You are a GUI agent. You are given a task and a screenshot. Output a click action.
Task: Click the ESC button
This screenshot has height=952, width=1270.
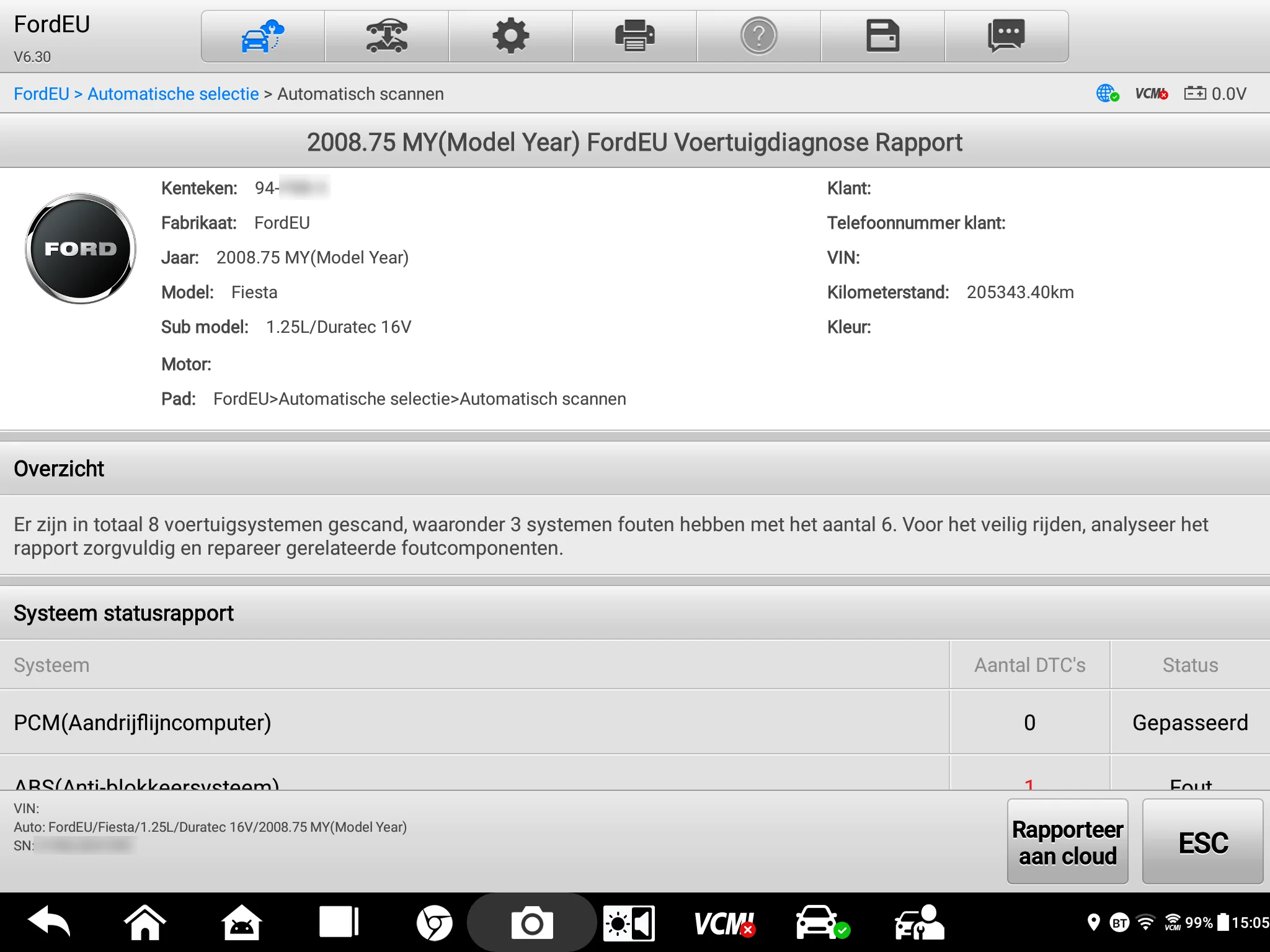tap(1203, 842)
